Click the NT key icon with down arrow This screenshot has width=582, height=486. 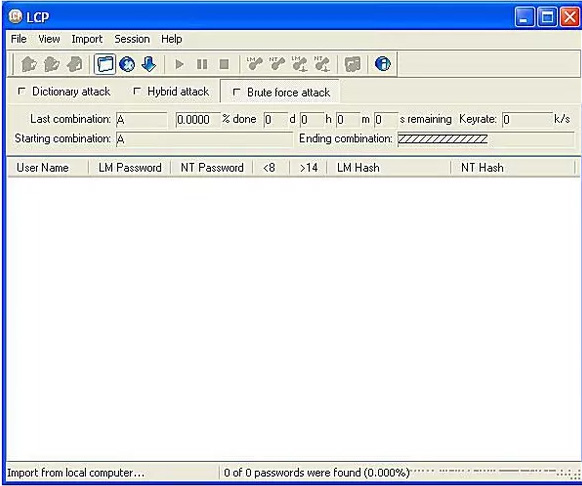click(322, 64)
